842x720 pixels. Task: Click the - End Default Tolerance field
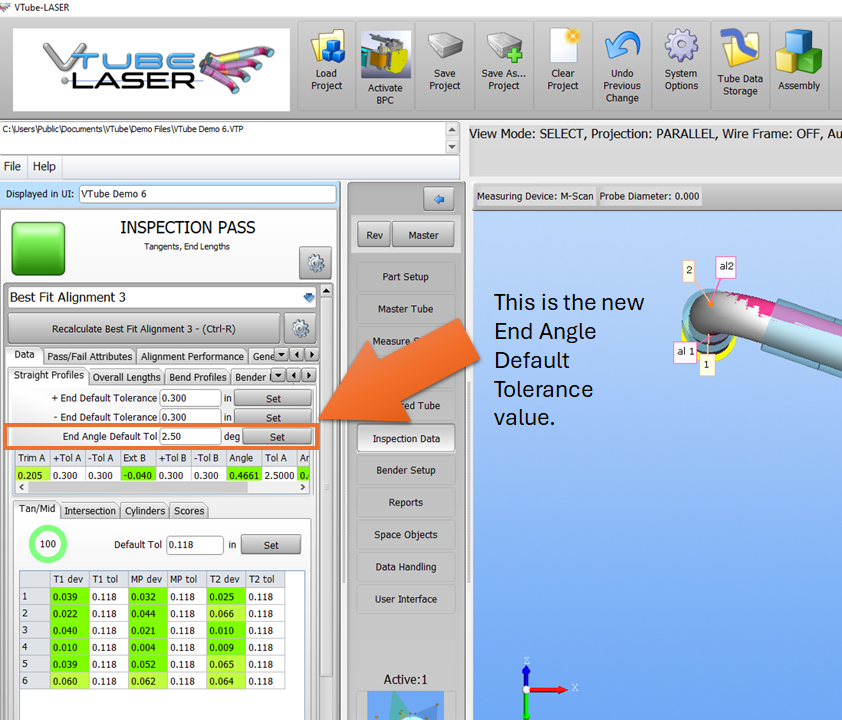[x=190, y=417]
